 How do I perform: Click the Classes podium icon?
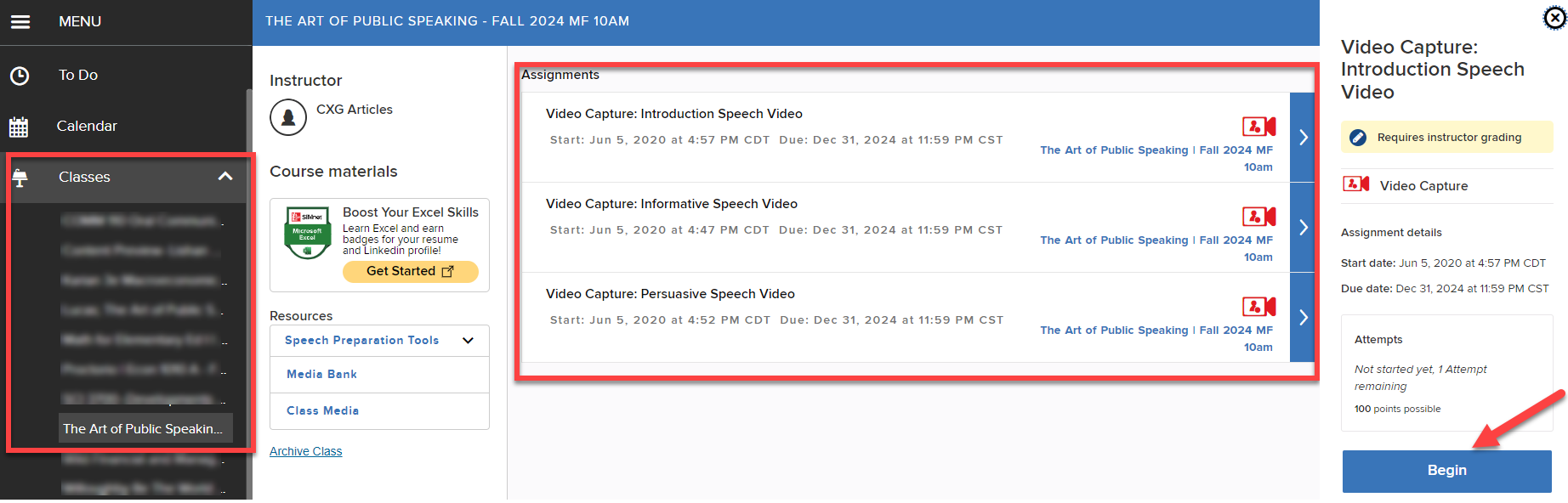click(x=20, y=178)
